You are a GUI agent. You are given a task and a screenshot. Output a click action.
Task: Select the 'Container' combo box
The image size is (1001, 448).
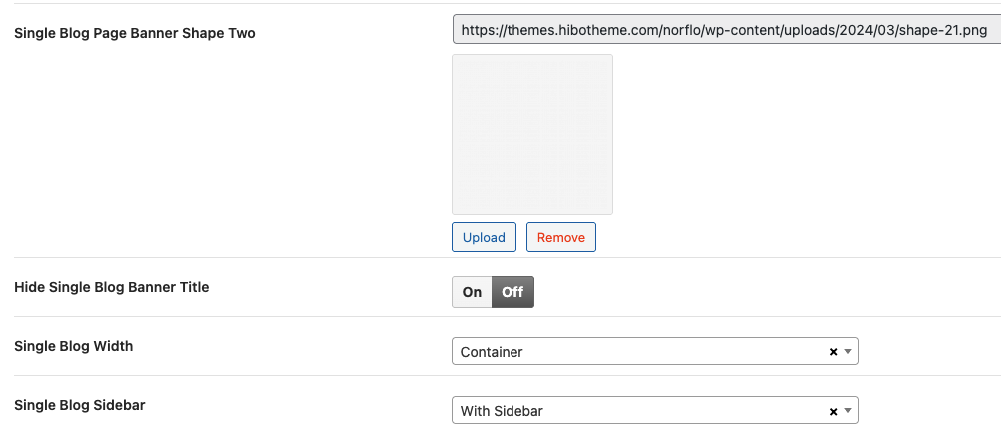pyautogui.click(x=640, y=352)
